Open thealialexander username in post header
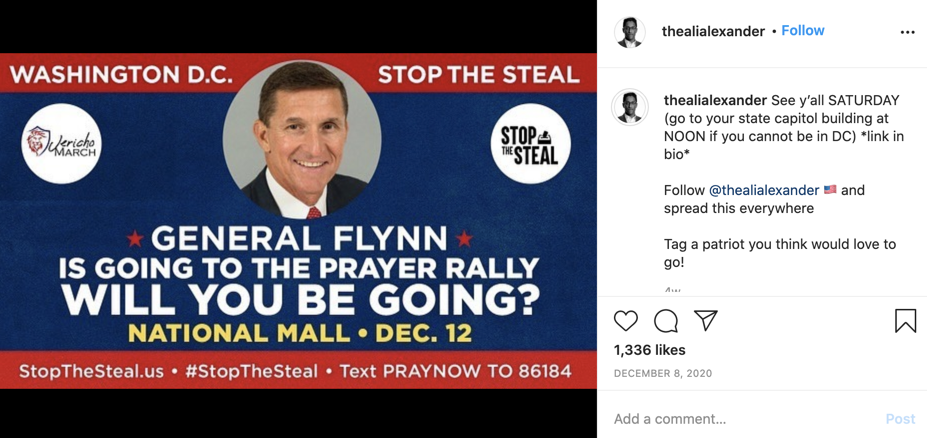Image resolution: width=927 pixels, height=438 pixels. pyautogui.click(x=713, y=31)
